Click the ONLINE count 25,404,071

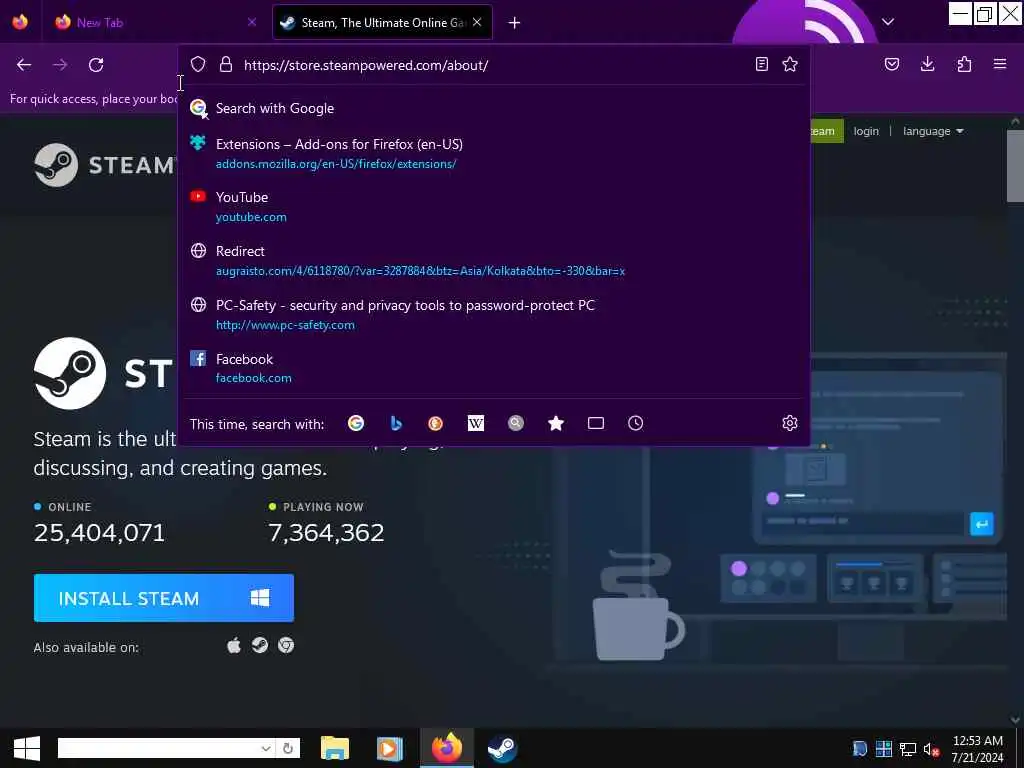99,533
